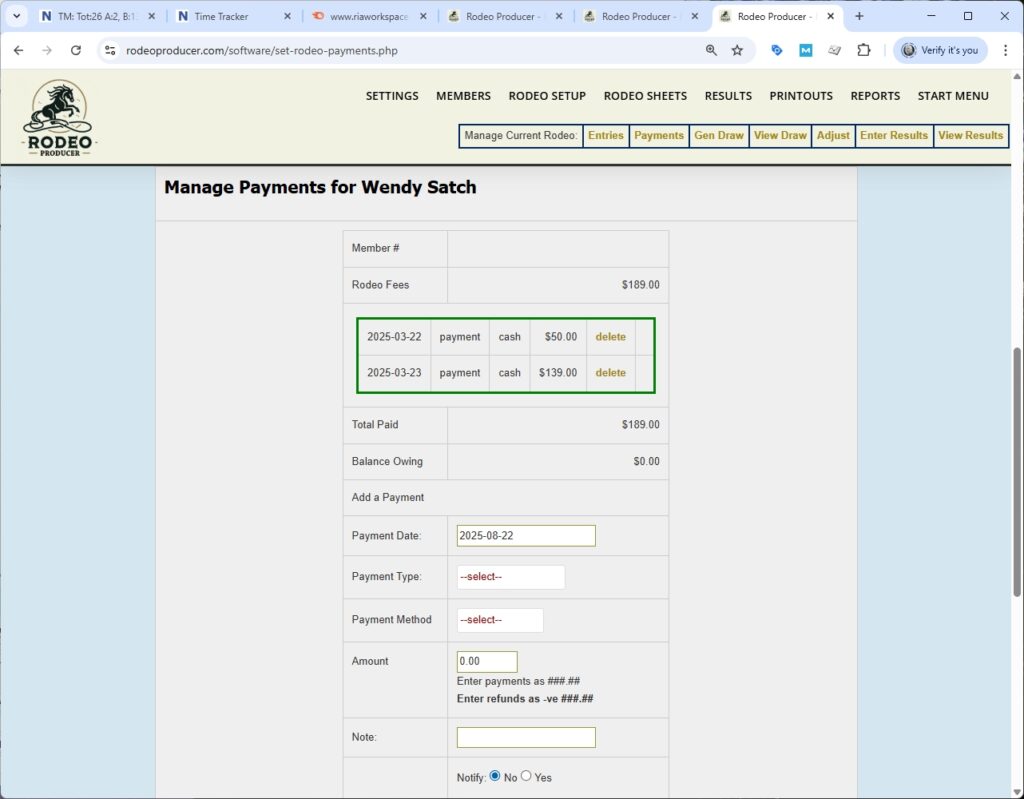Click the Gen Draw button
This screenshot has height=799, width=1024.
[x=718, y=135]
